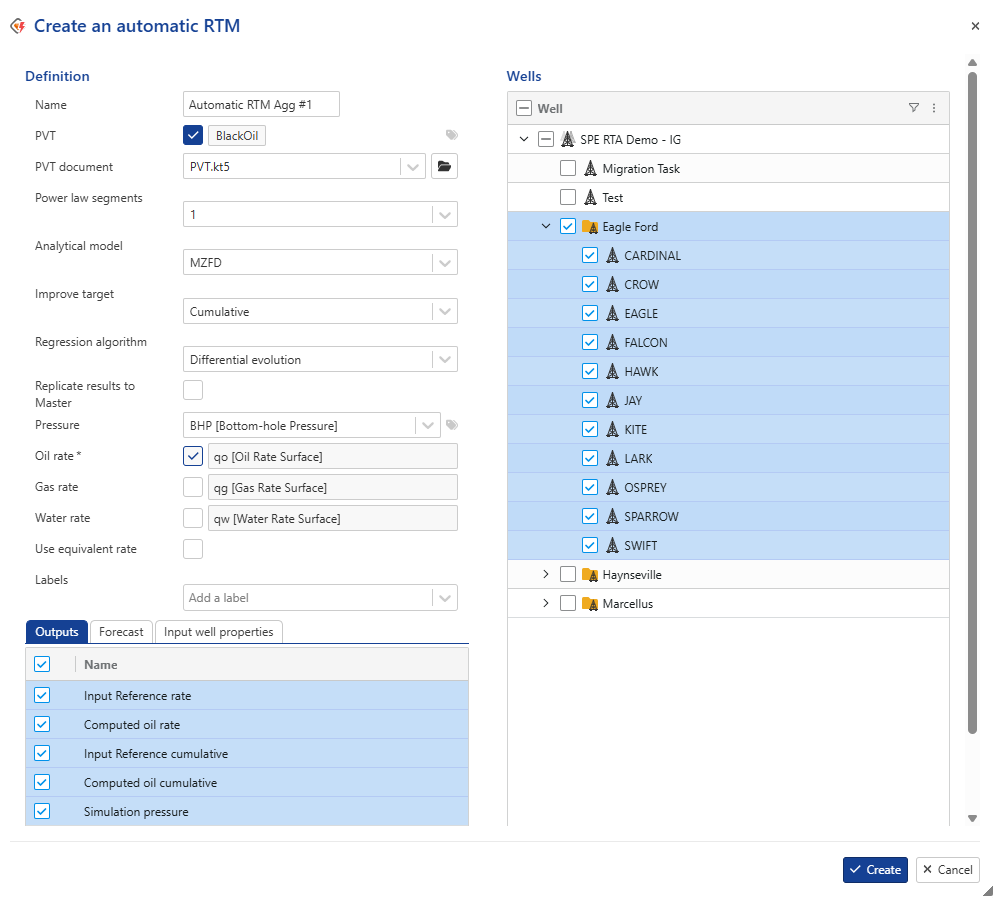This screenshot has height=898, width=993.
Task: Enable the Gas rate checkbox
Action: [193, 487]
